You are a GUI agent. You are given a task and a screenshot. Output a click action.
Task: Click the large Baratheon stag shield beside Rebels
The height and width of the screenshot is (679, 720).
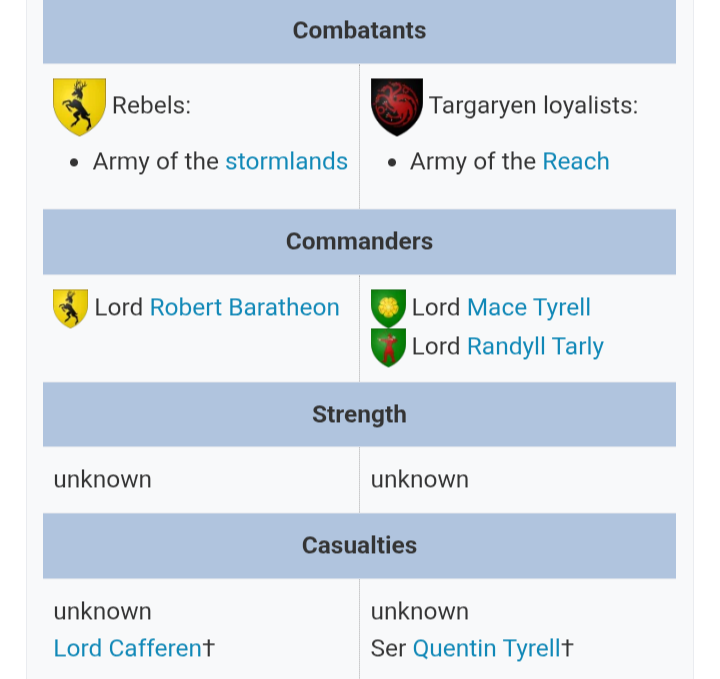(79, 107)
